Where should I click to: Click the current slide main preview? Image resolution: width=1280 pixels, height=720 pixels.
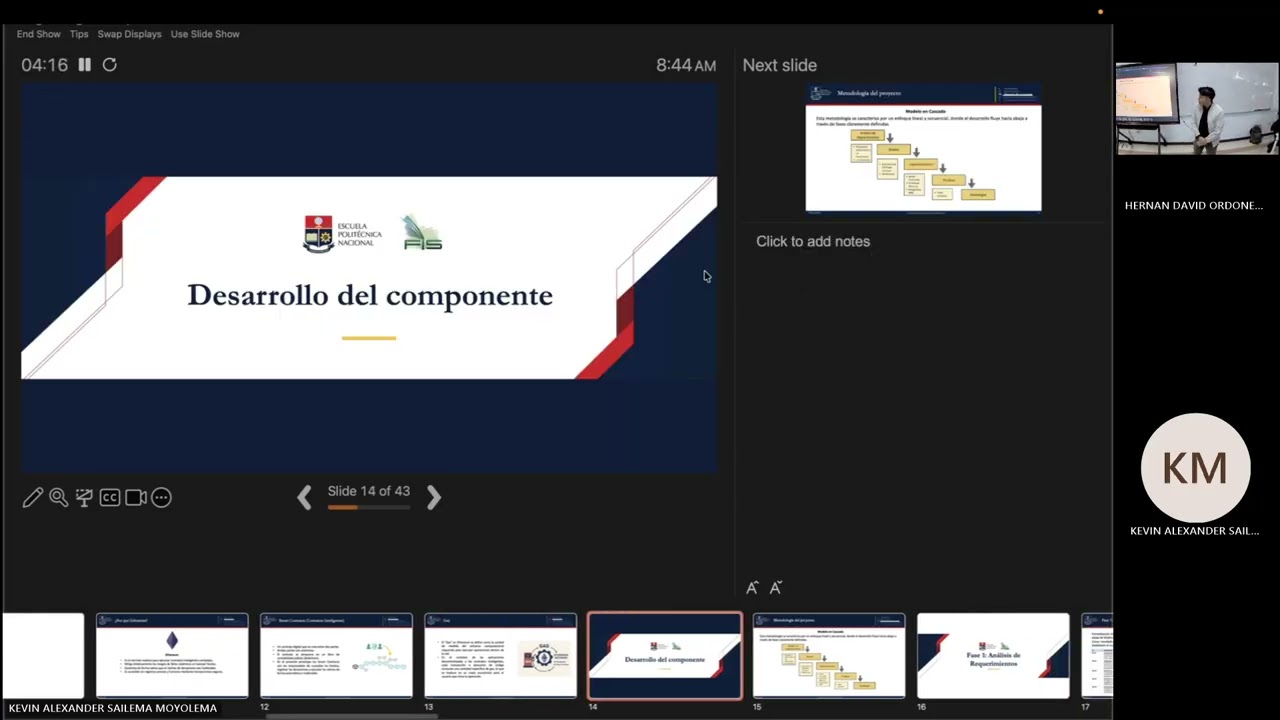(369, 278)
